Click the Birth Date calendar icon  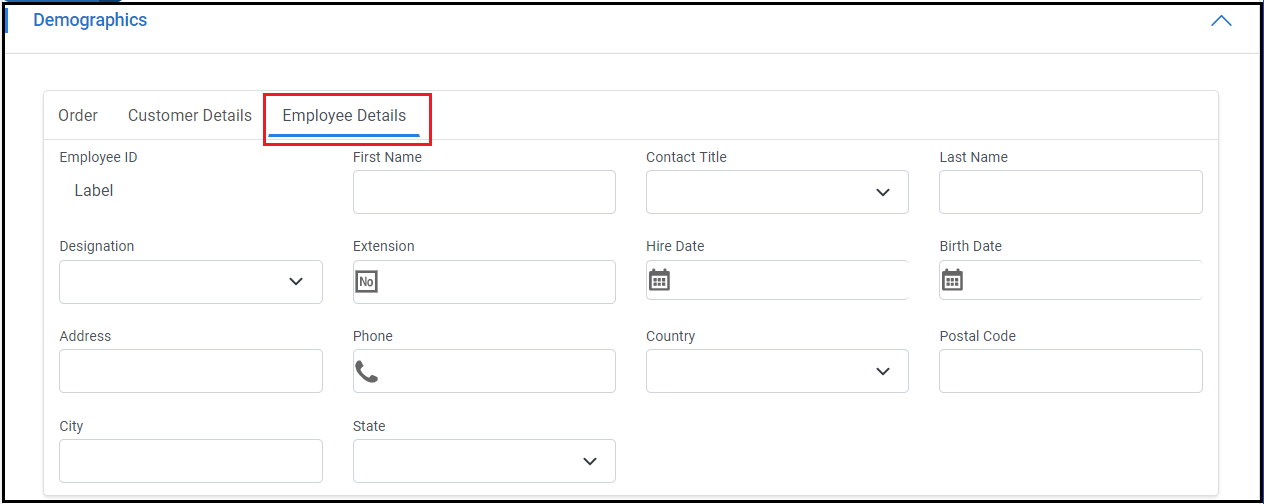click(x=953, y=280)
